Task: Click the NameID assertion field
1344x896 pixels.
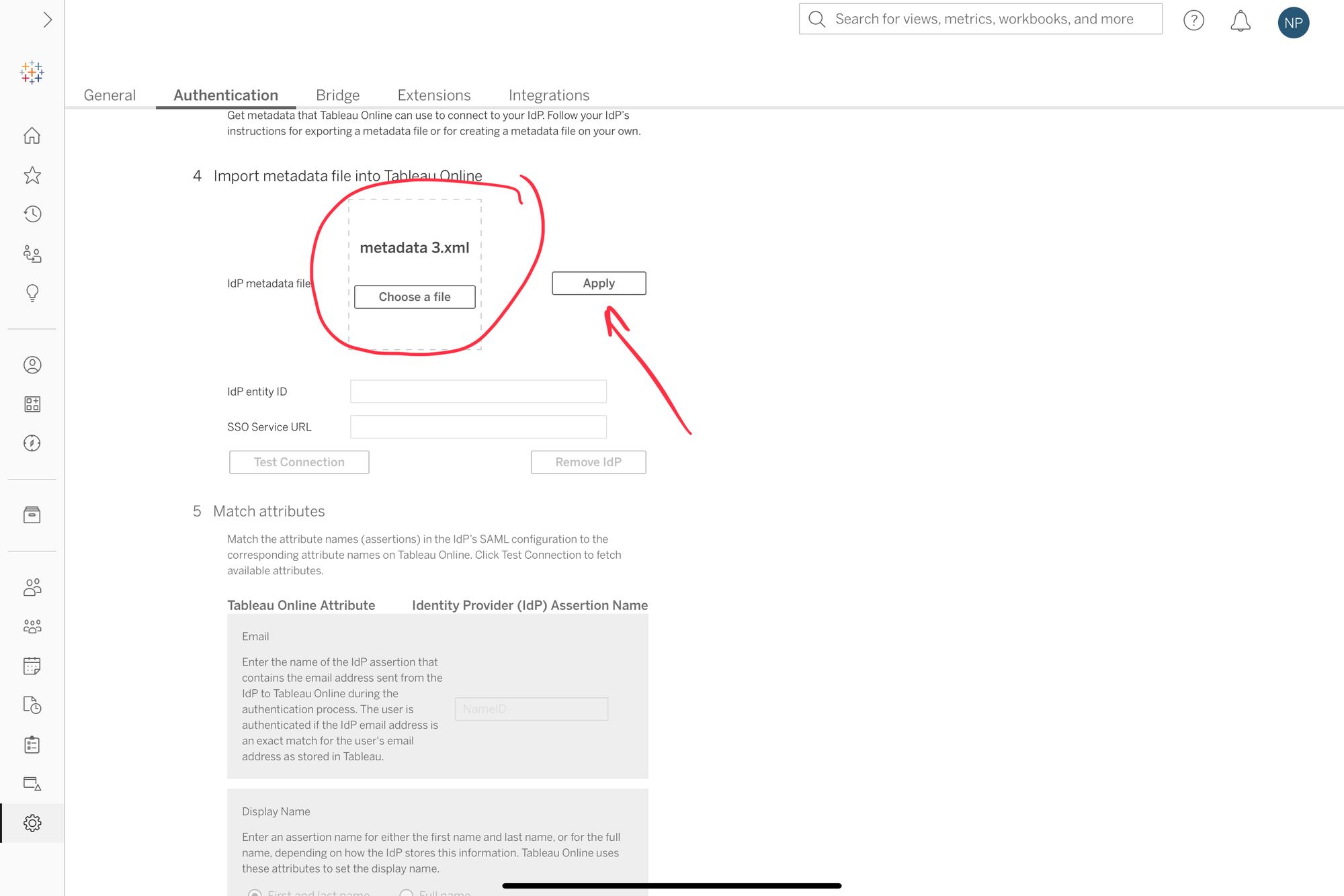Action: tap(532, 709)
